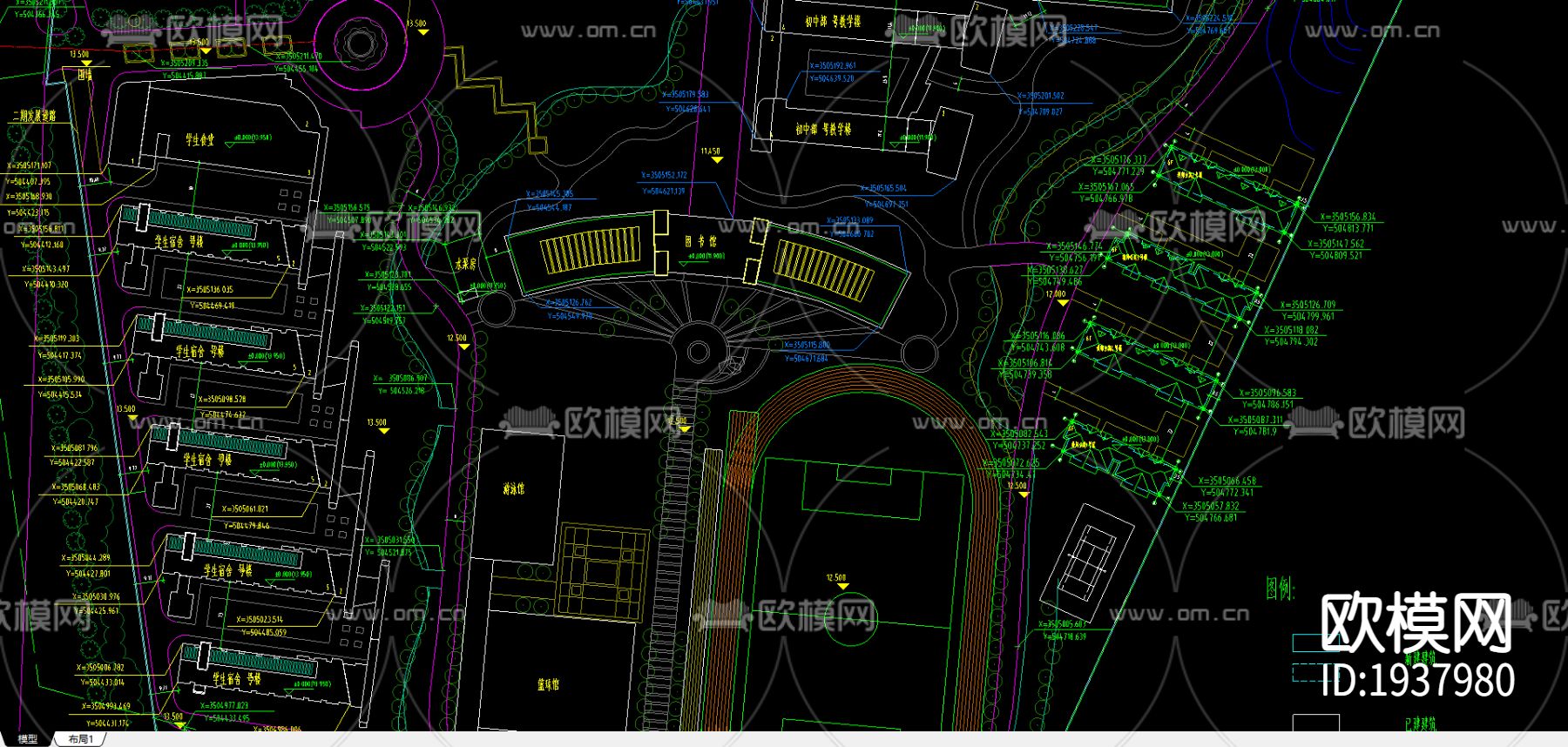
Task: Select coordinate text X=3505061.021
Action: pyautogui.click(x=245, y=509)
